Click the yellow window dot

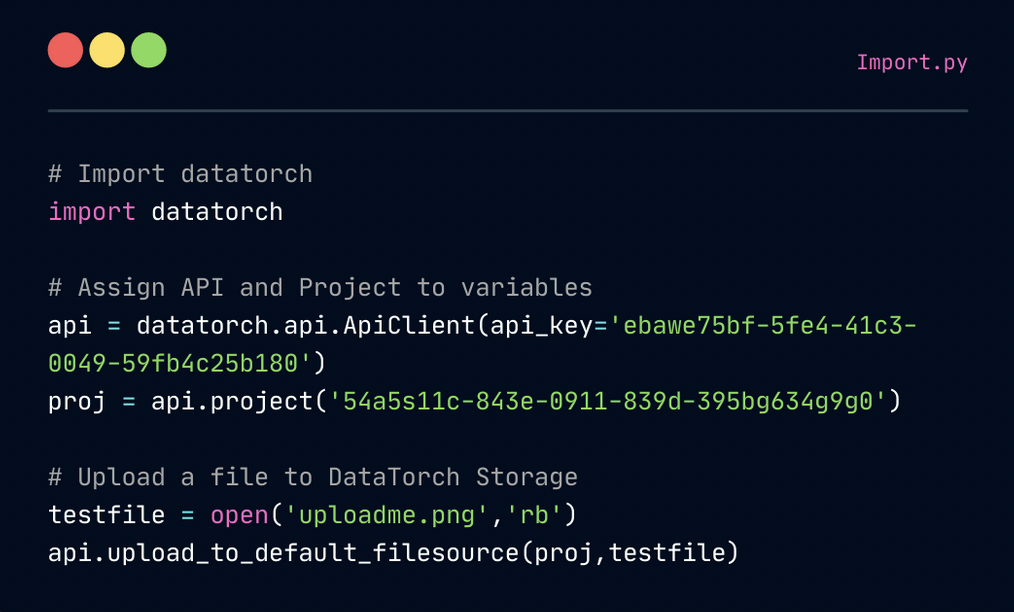pyautogui.click(x=107, y=50)
